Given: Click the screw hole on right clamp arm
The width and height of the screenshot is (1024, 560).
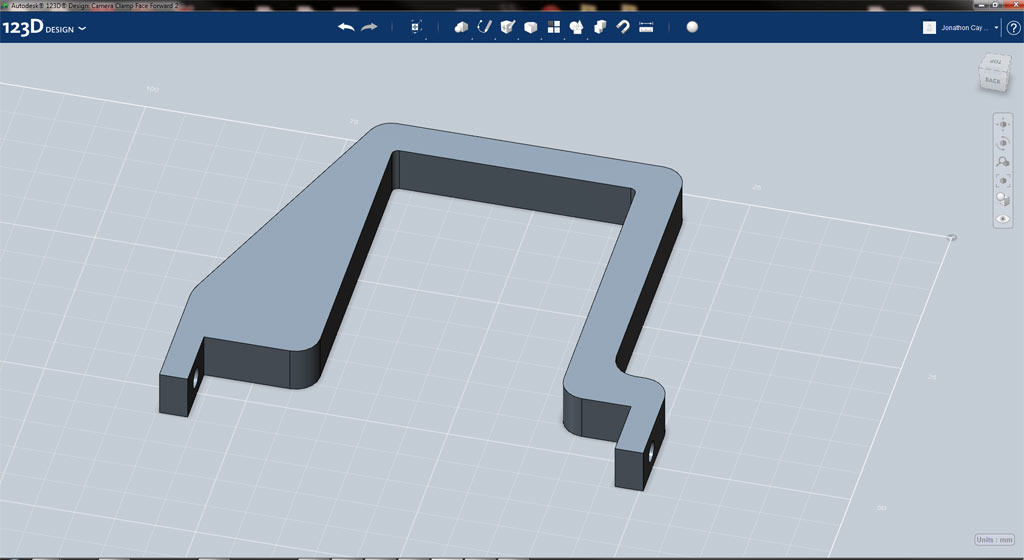Looking at the screenshot, I should coord(650,451).
